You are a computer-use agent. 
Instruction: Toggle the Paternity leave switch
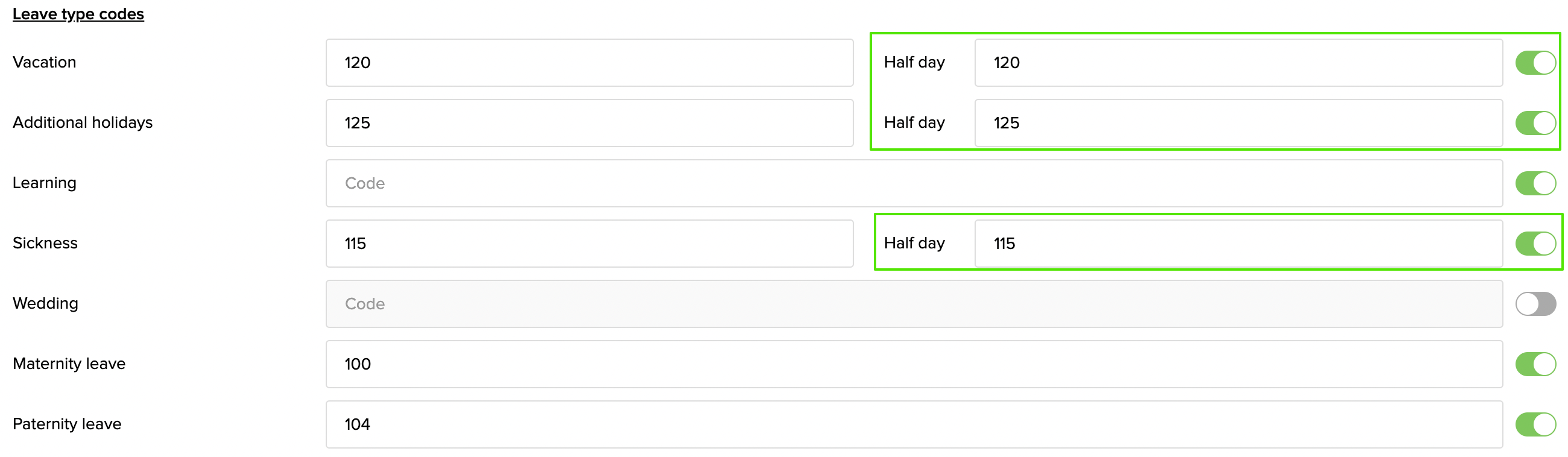pyautogui.click(x=1535, y=424)
